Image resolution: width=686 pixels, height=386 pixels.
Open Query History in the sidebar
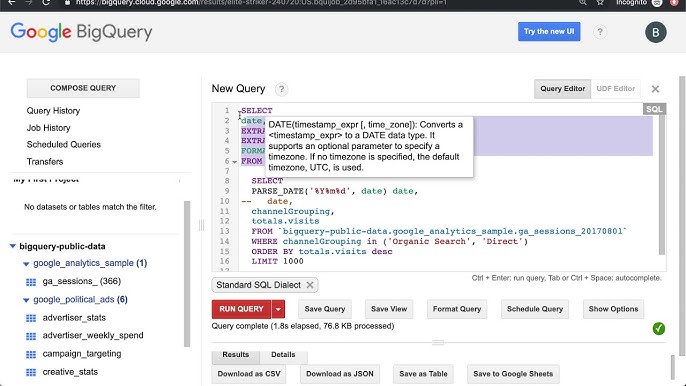click(x=53, y=111)
